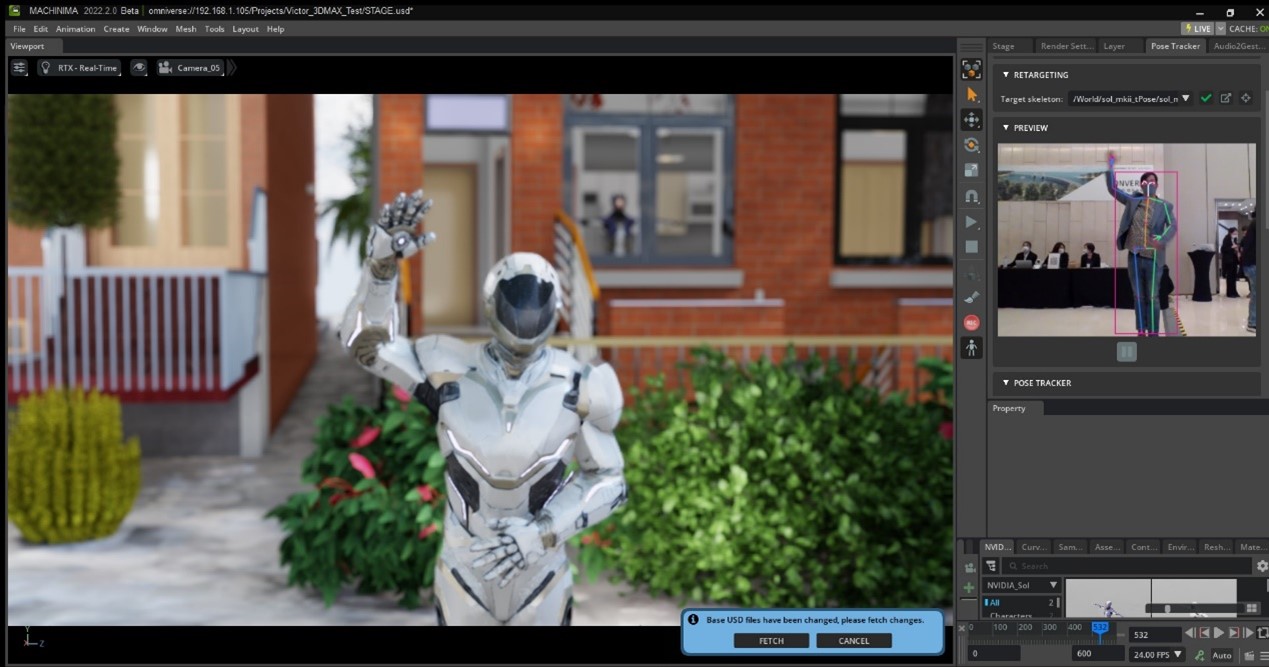Open content browser settings gear near search bar
Image resolution: width=1269 pixels, height=667 pixels.
(x=1262, y=565)
